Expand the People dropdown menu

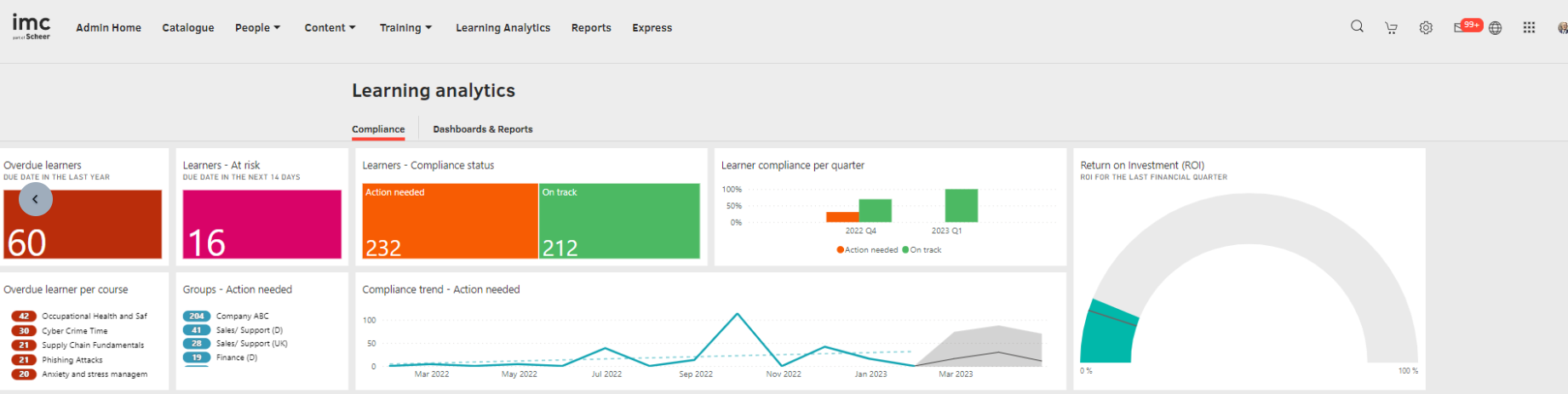point(257,28)
